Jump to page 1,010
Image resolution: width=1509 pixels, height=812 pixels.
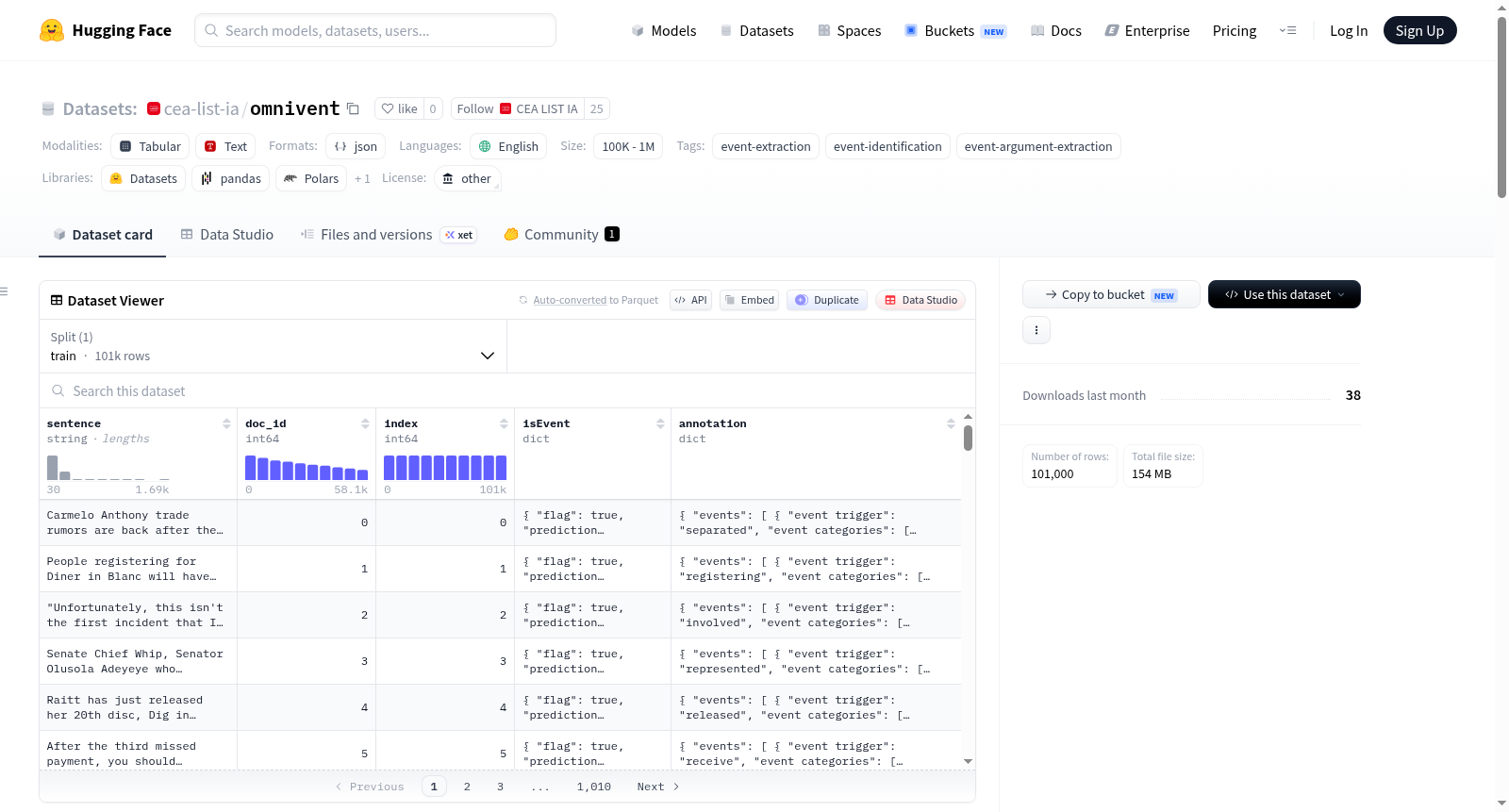[594, 787]
